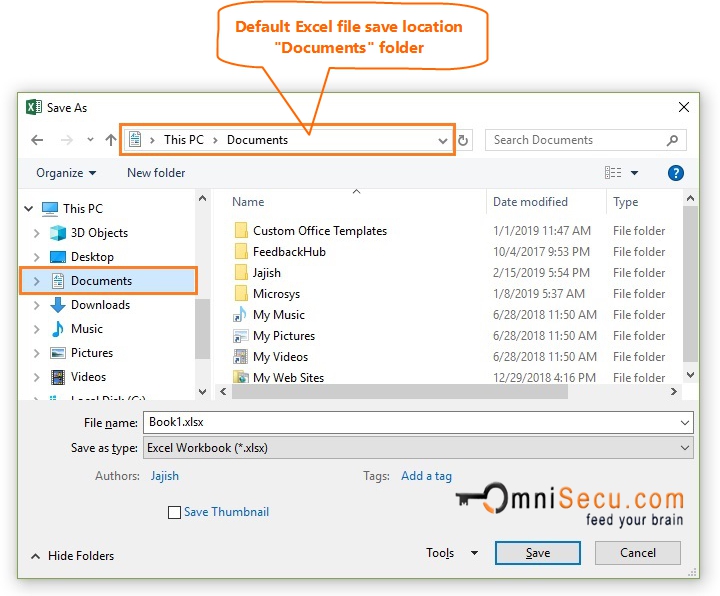Open the Save as type dropdown

pos(418,448)
